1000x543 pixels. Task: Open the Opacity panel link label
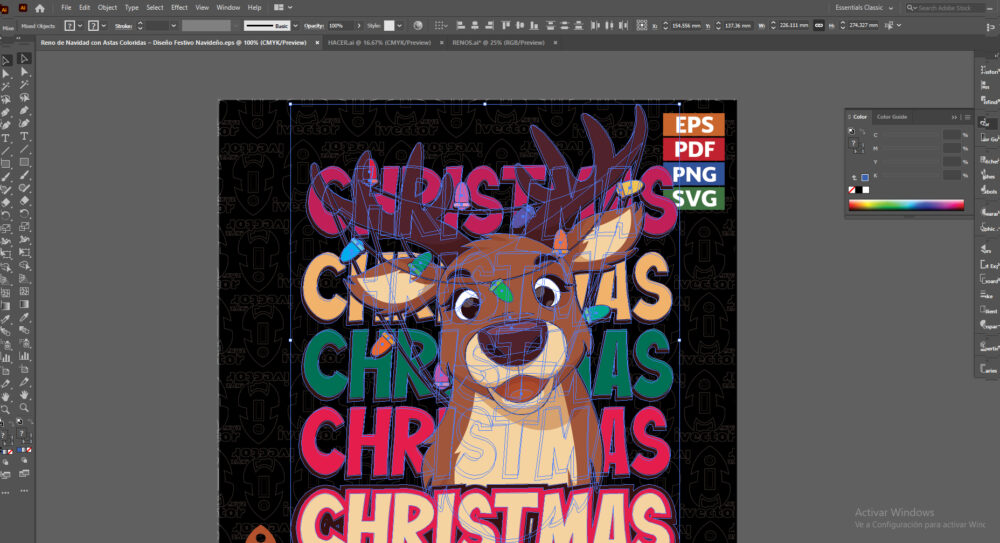point(314,26)
